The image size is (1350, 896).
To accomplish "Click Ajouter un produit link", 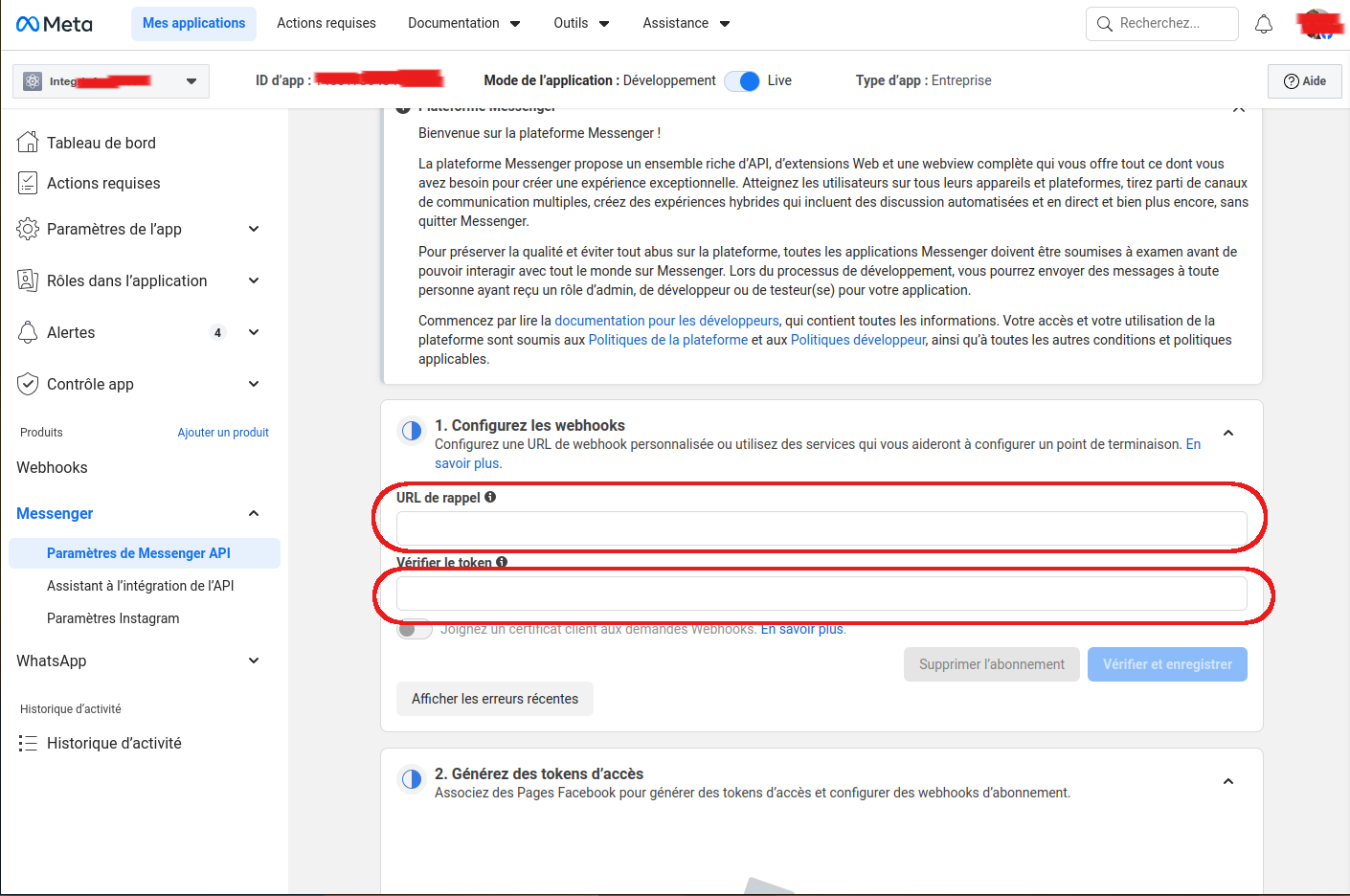I will [x=223, y=433].
